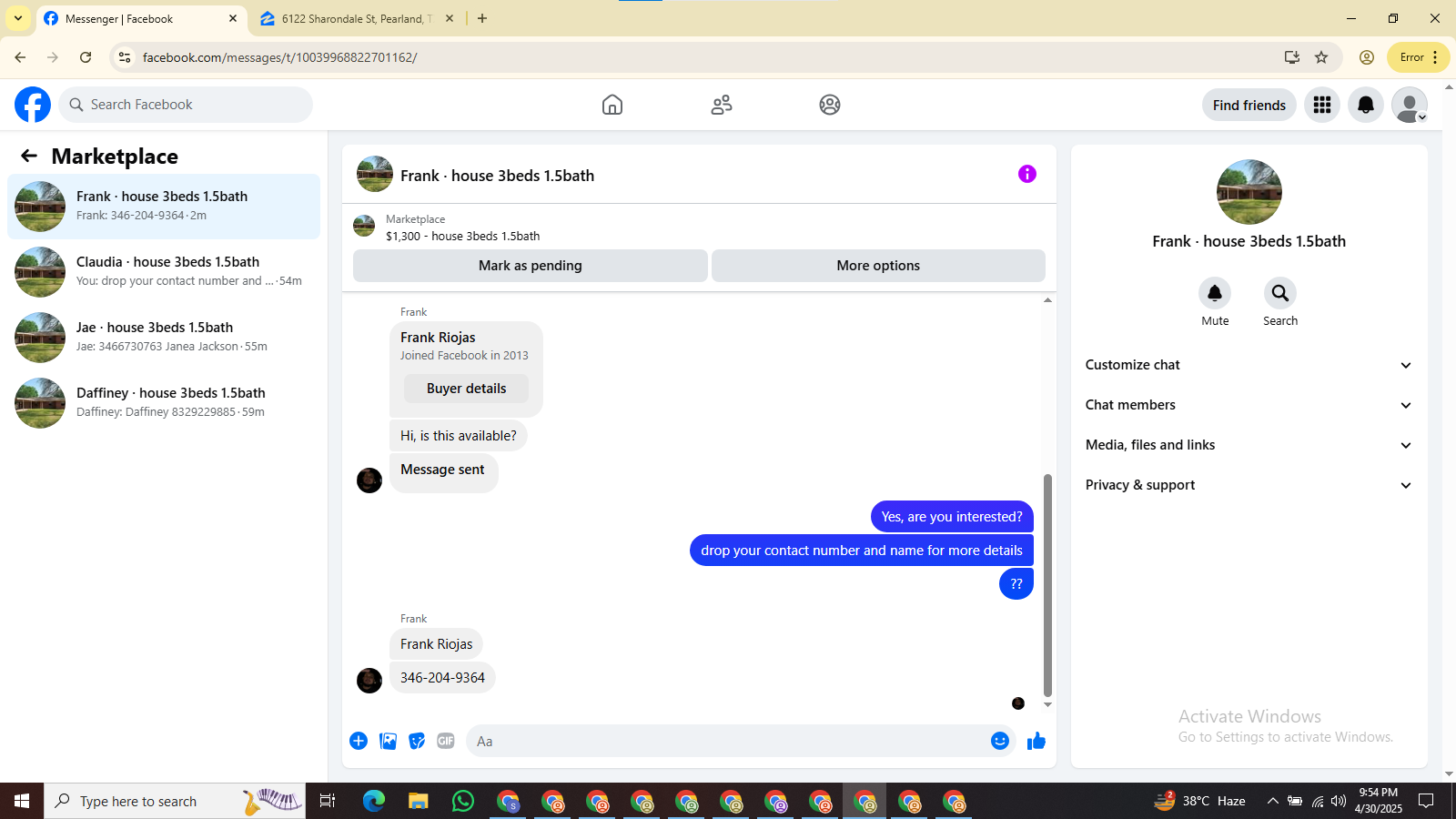Show hidden system tray icons

[x=1272, y=801]
